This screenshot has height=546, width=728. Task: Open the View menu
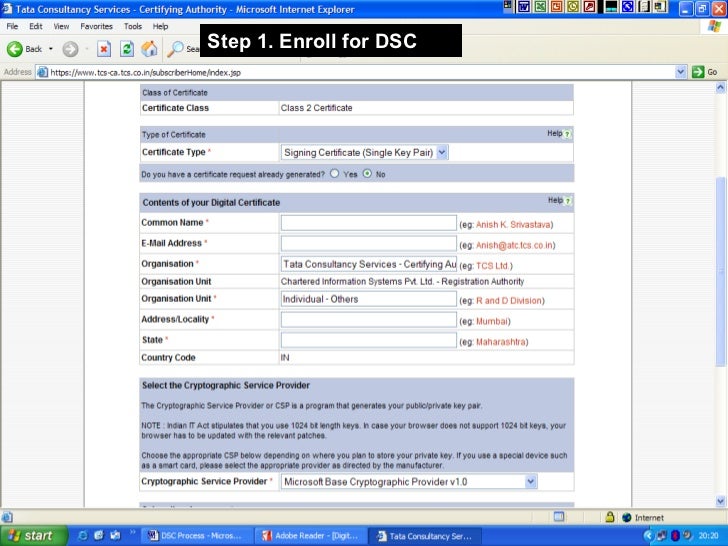tap(61, 26)
